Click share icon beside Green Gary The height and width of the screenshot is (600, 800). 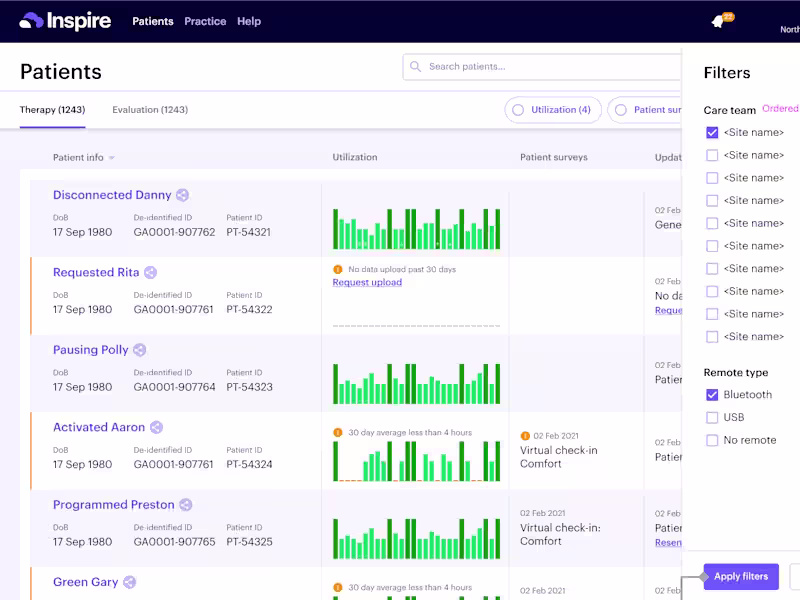[129, 582]
